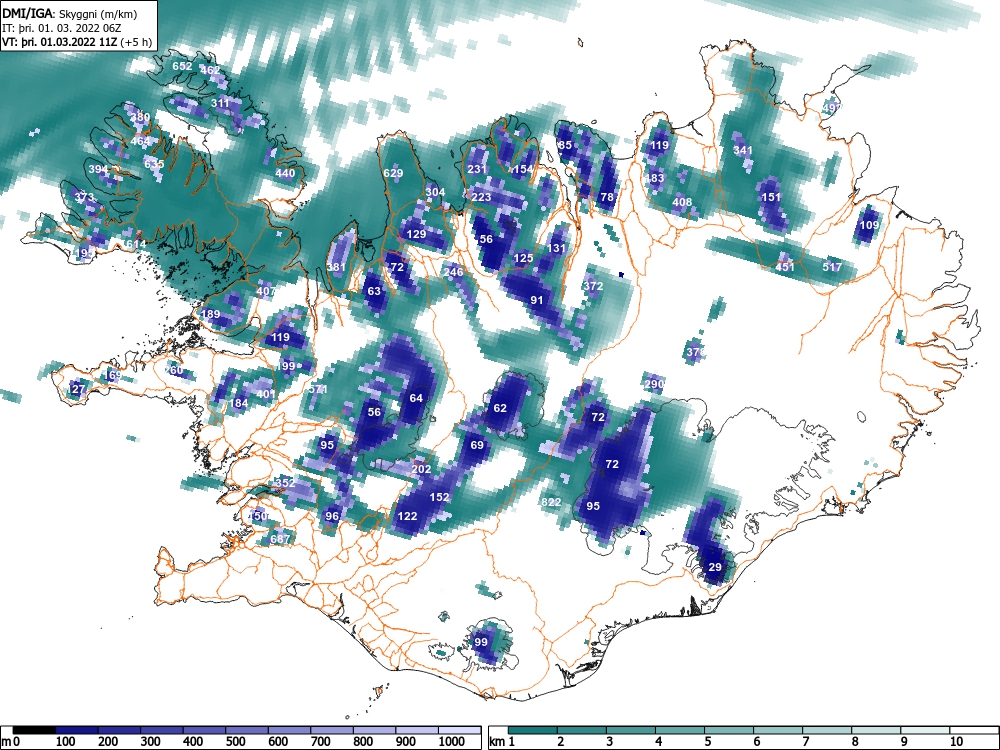1000x750 pixels.
Task: Click the visibility value 152
Action: [439, 497]
